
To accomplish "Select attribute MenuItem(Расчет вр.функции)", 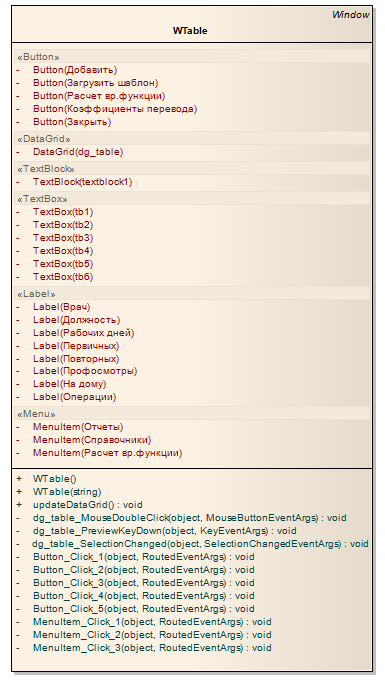I will coord(108,453).
